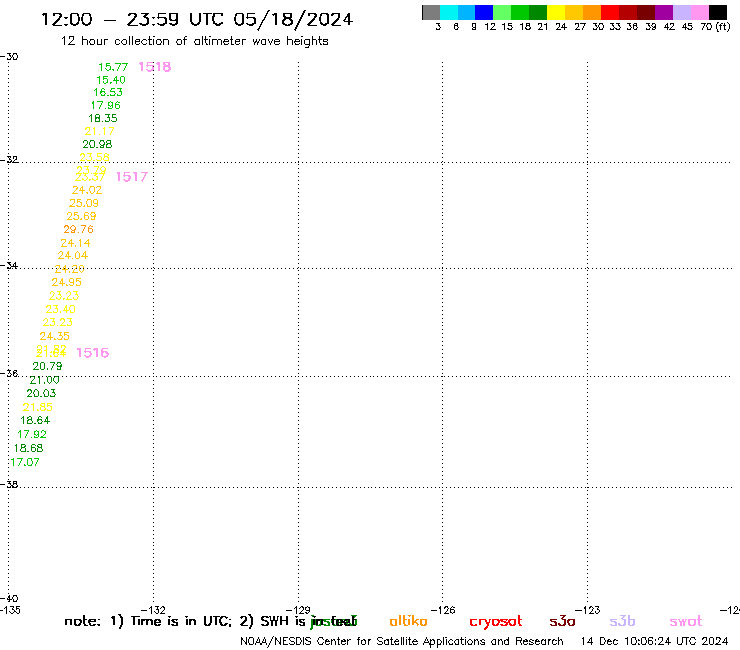Click the red 'cryosat' satellite legend label

tap(496, 621)
